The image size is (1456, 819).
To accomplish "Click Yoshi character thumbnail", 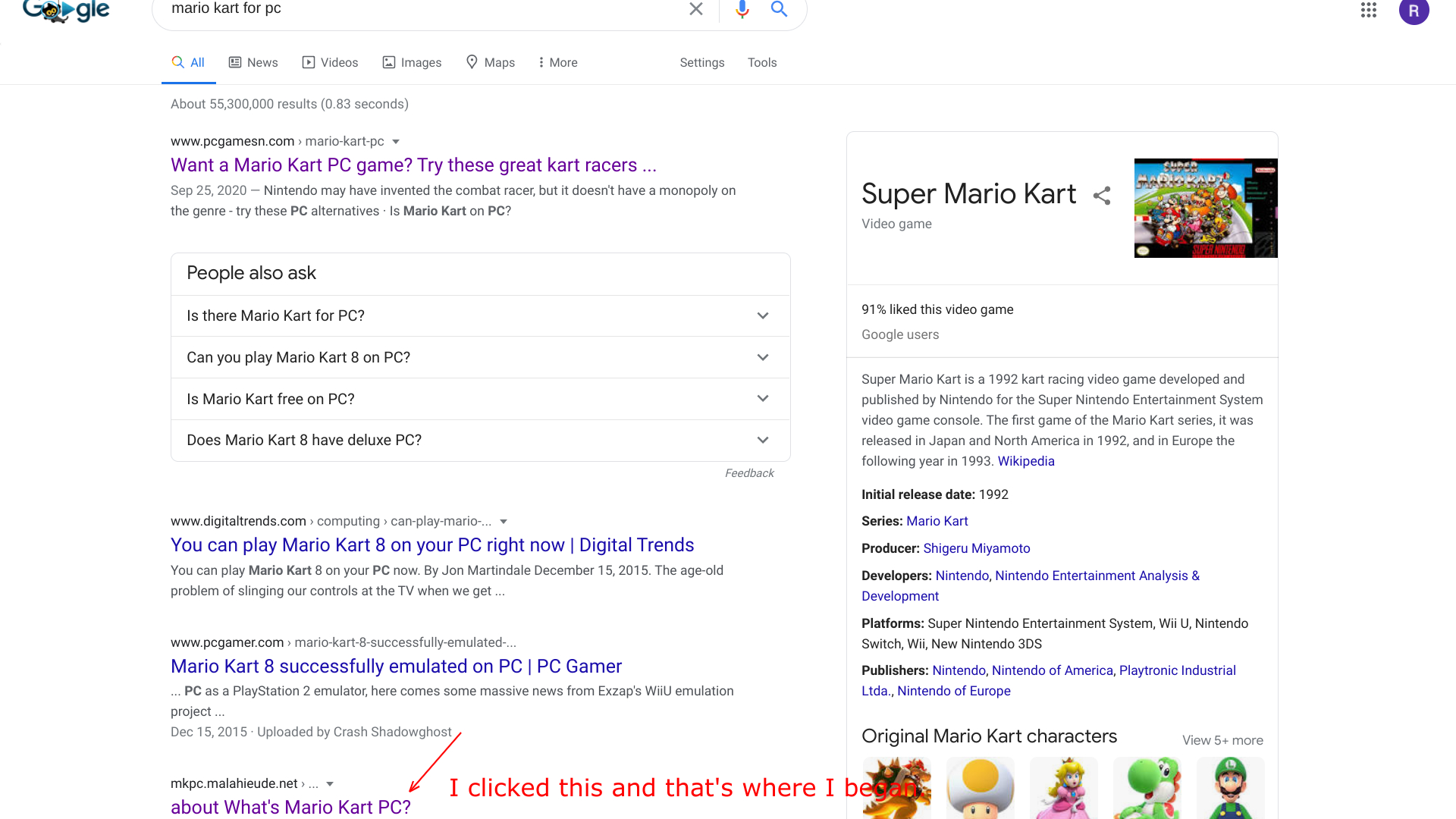I will [x=1147, y=788].
